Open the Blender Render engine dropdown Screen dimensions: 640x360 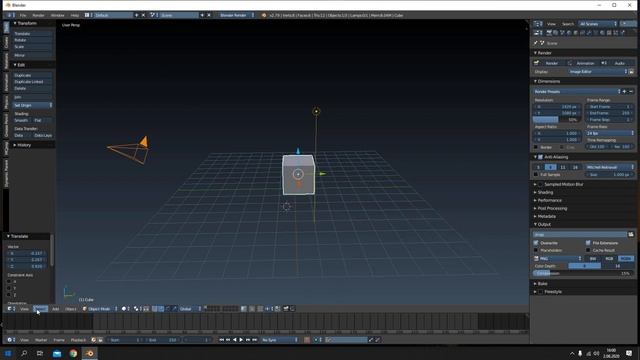point(236,15)
